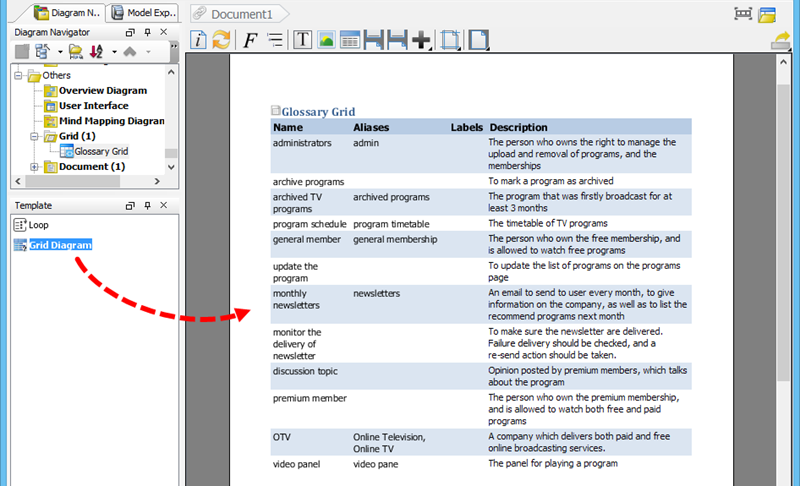Click the tree horizontal scroll-right arrow
The image size is (800, 486).
(157, 181)
